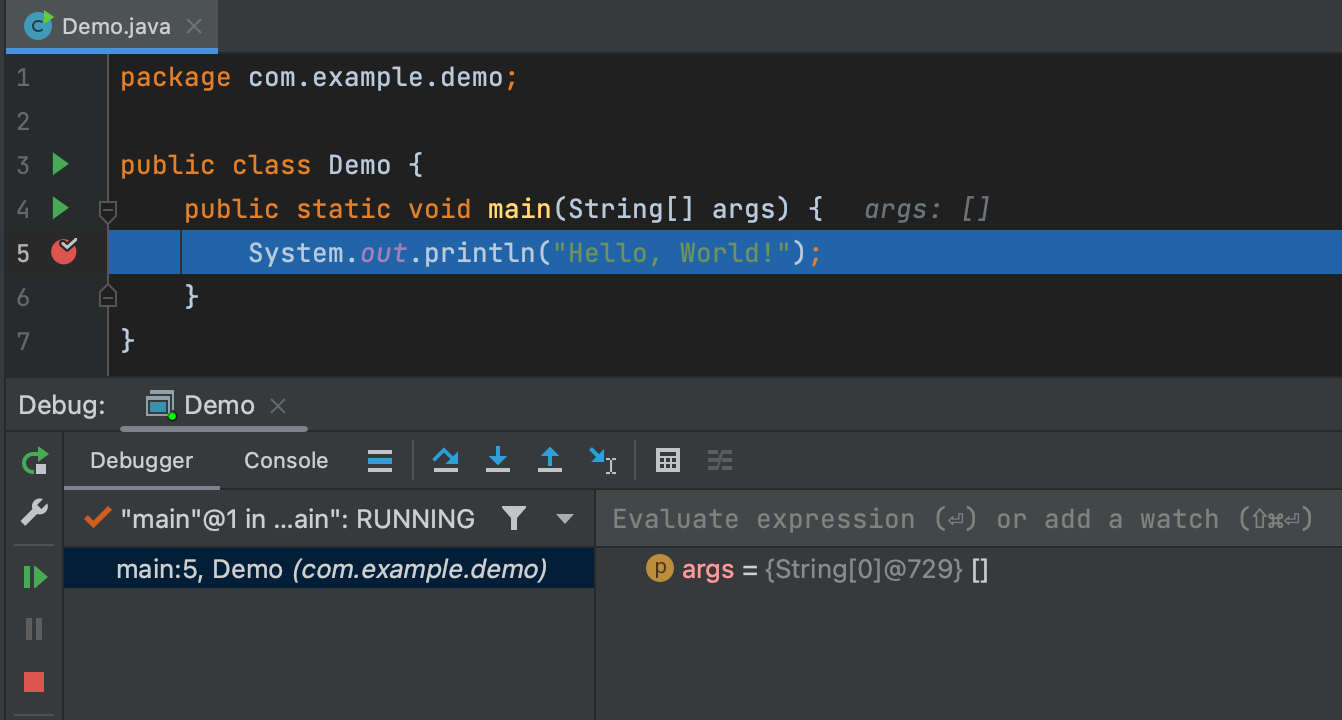This screenshot has height=720, width=1342.
Task: Click run gutter arrow beside class Demo
Action: (60, 164)
